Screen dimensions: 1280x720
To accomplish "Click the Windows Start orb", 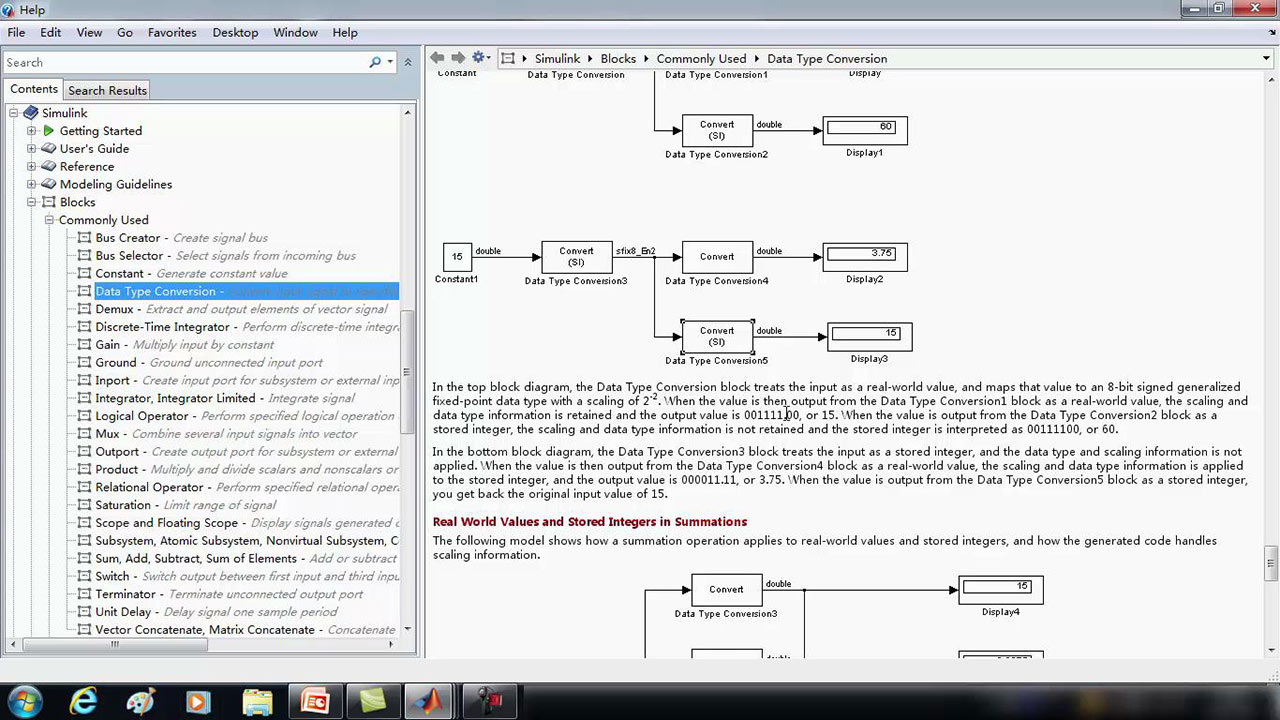I will point(24,701).
